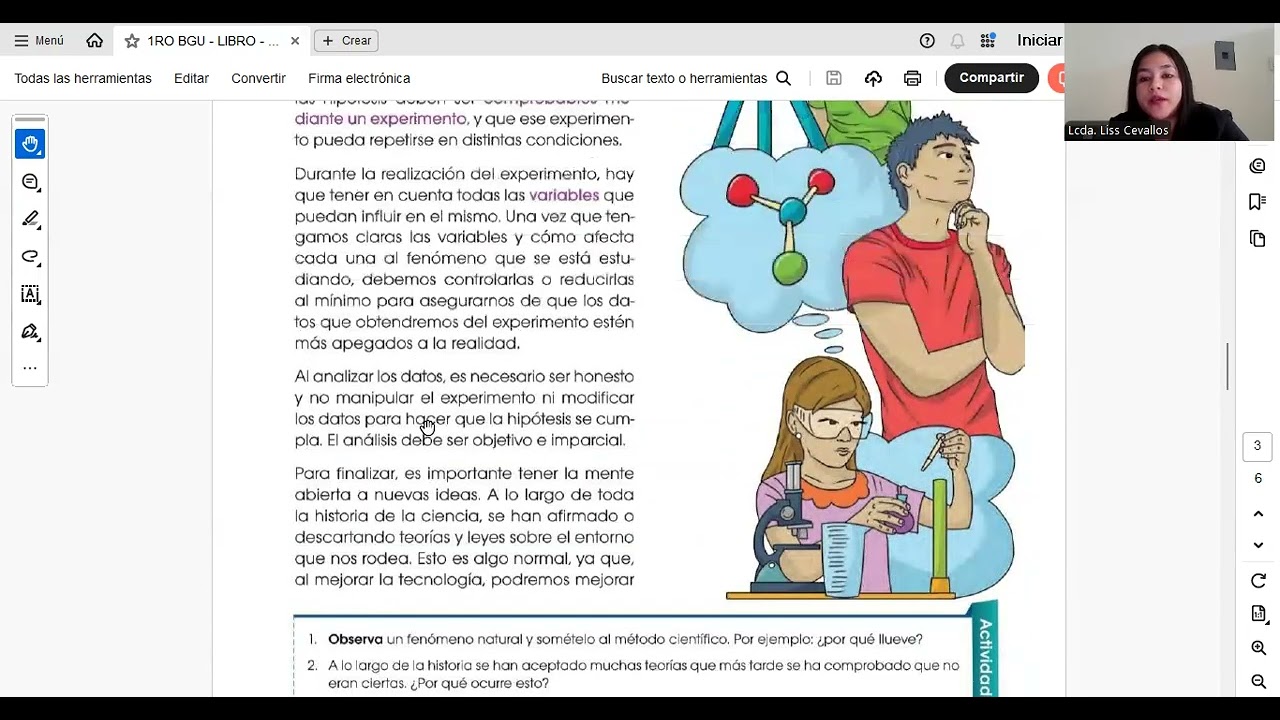Screen dimensions: 1280x720
Task: Go to next page down arrow
Action: tap(1258, 545)
